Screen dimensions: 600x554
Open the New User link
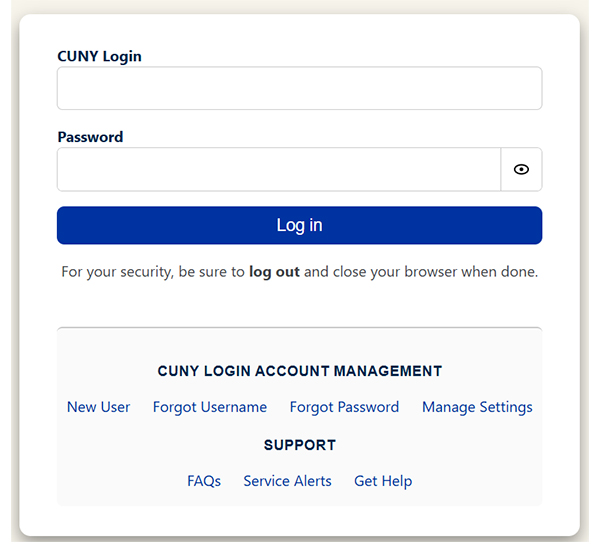coord(98,407)
